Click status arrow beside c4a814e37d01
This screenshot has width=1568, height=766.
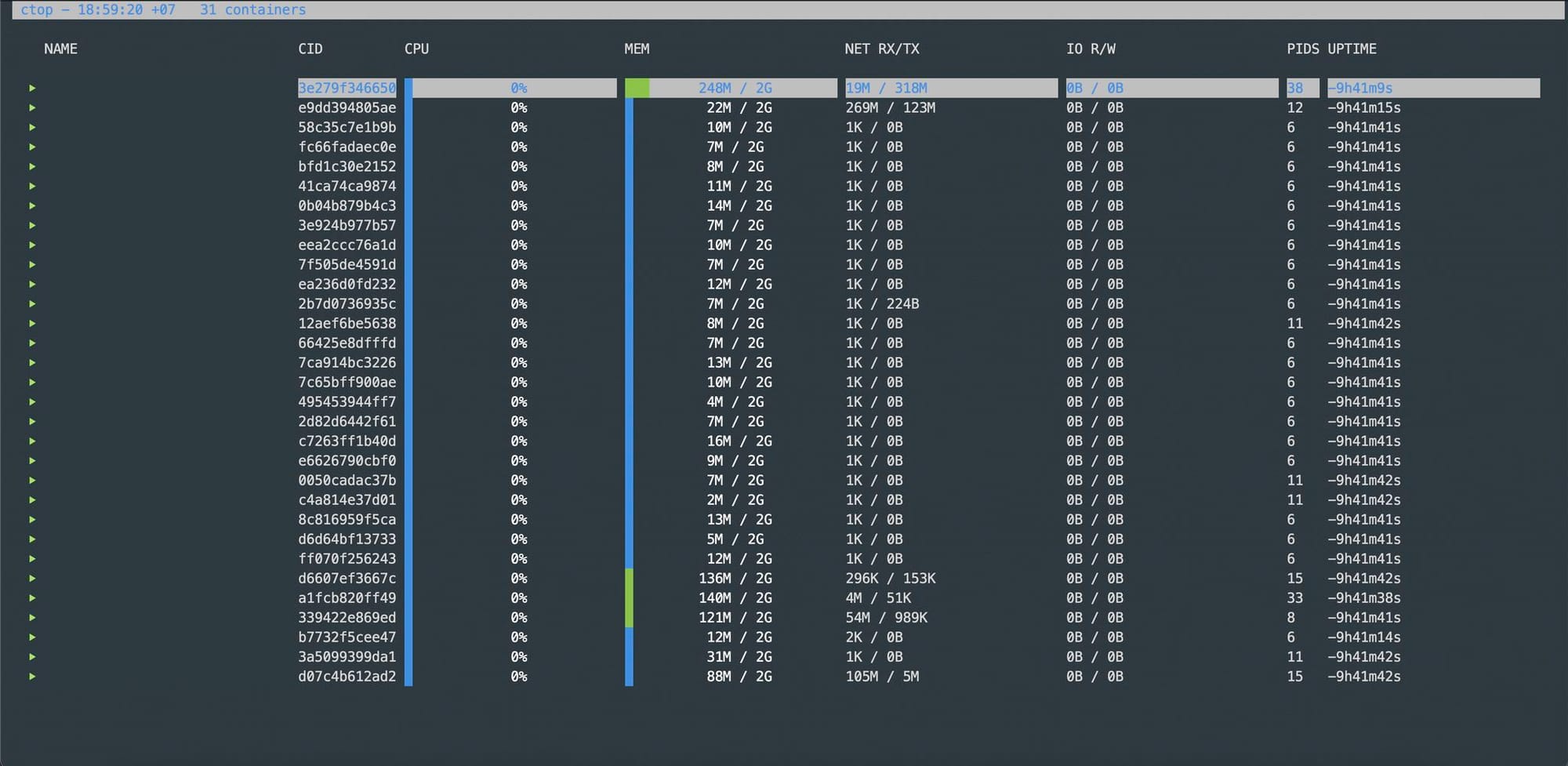coord(32,499)
